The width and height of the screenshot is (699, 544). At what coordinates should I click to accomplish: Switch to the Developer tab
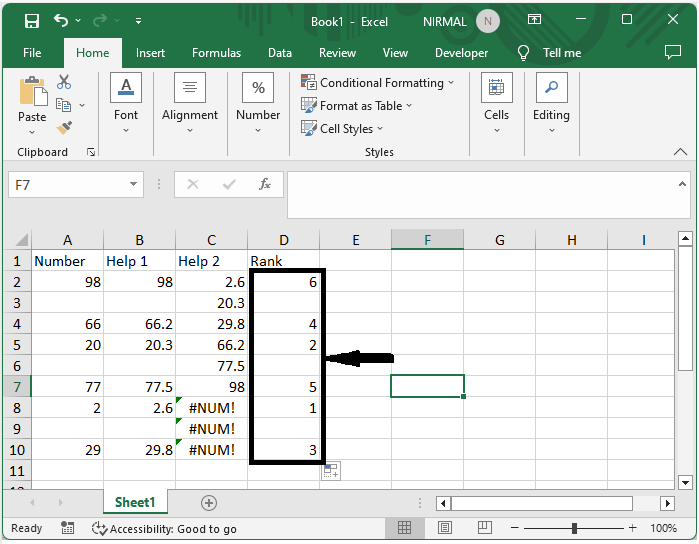461,53
